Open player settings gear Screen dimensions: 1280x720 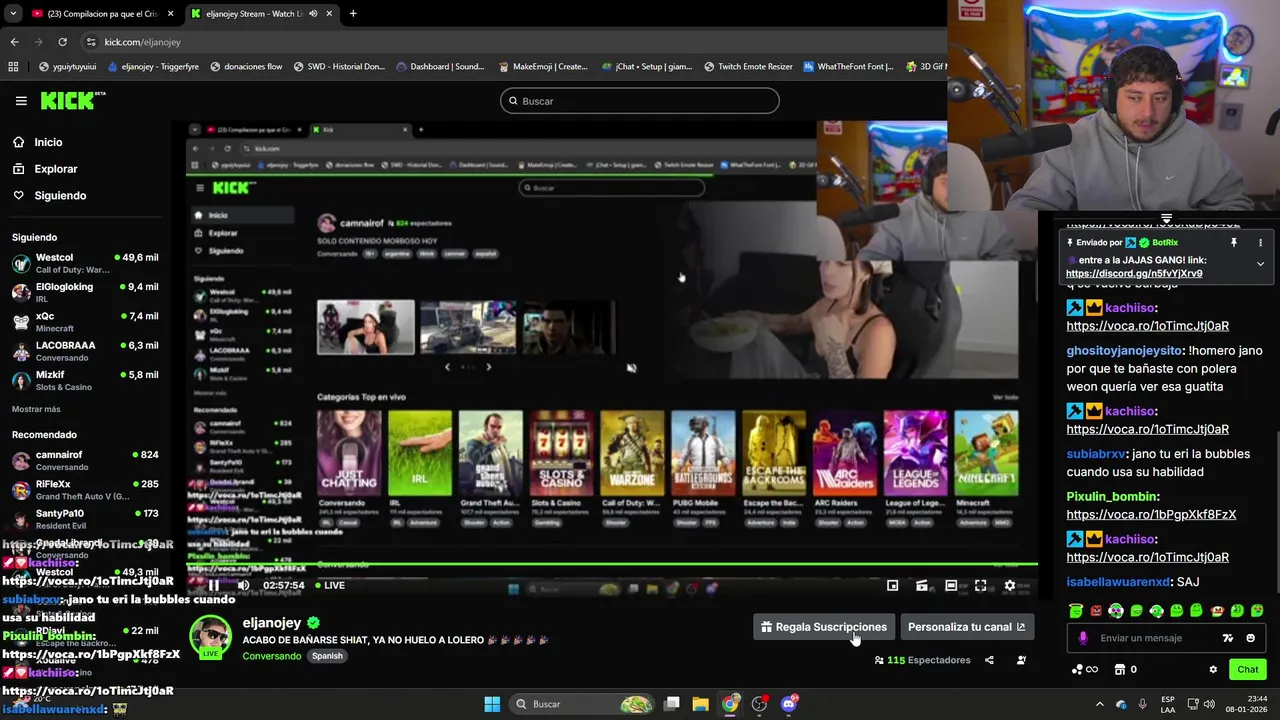click(x=1010, y=585)
